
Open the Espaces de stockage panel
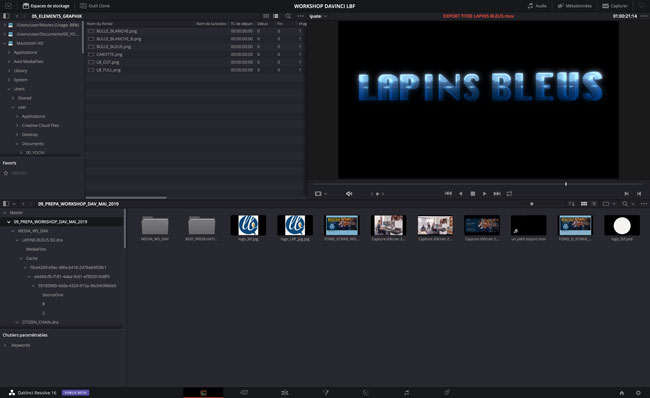[46, 6]
